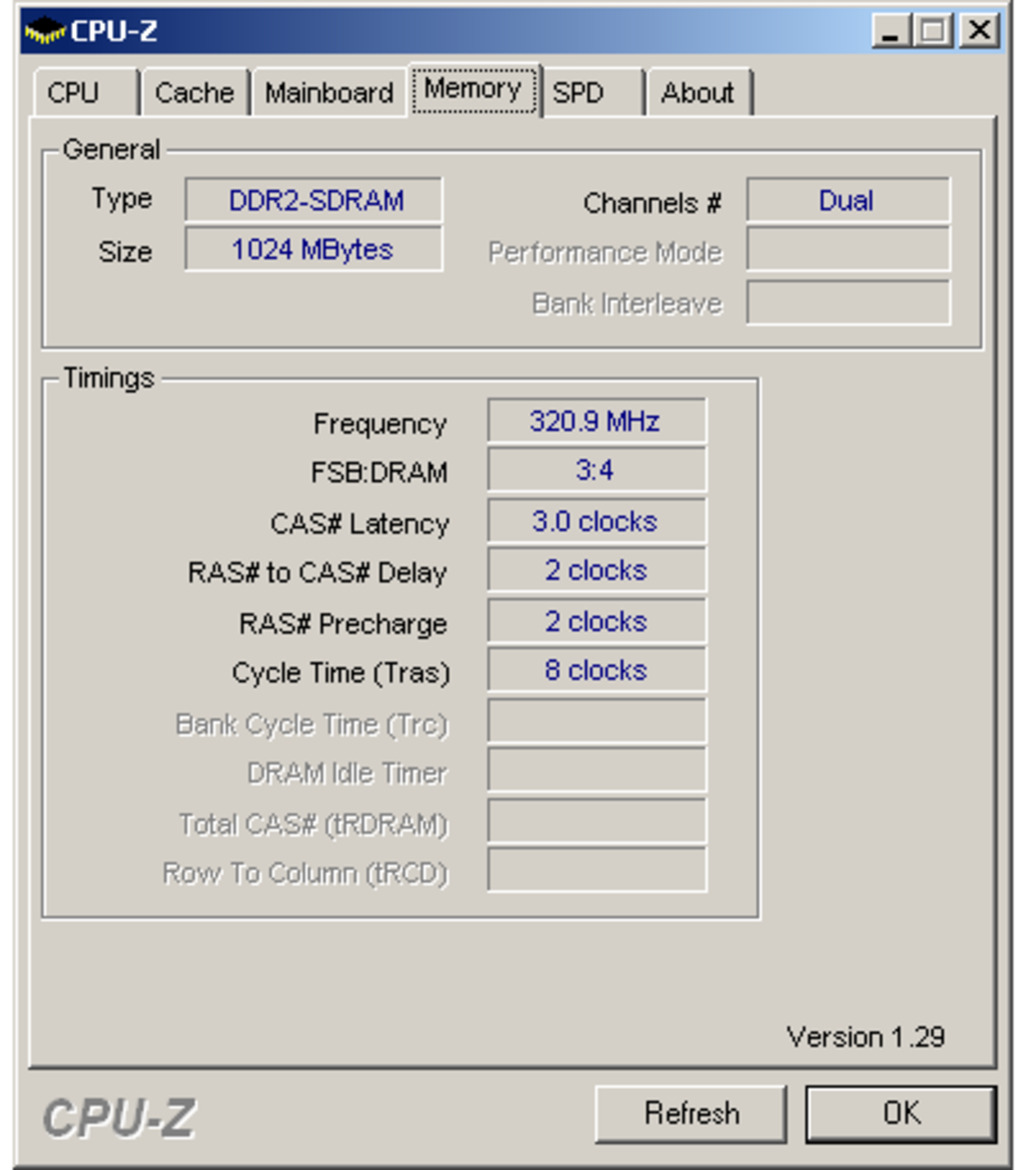Select the FSB:DRAM ratio 3:4 field
The image size is (1026, 1170).
point(596,470)
